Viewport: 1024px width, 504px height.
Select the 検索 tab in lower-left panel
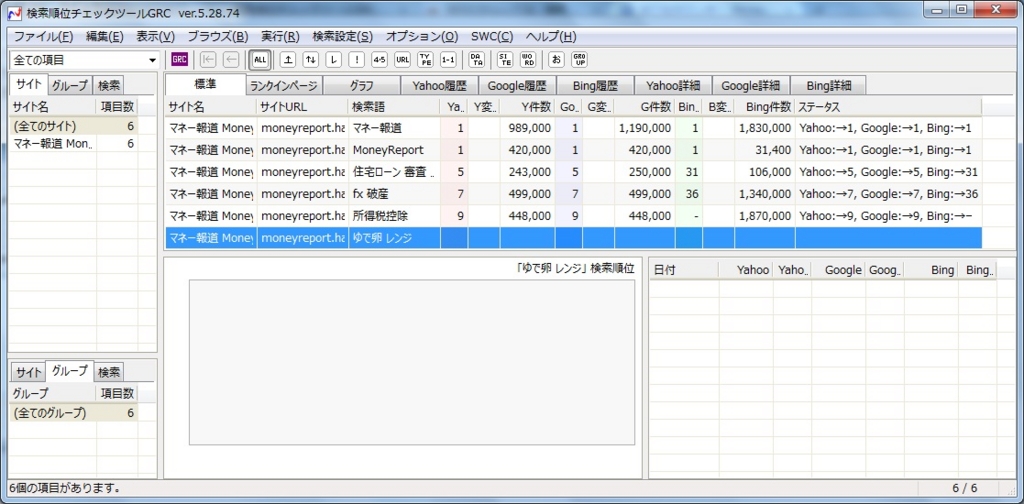[x=108, y=373]
